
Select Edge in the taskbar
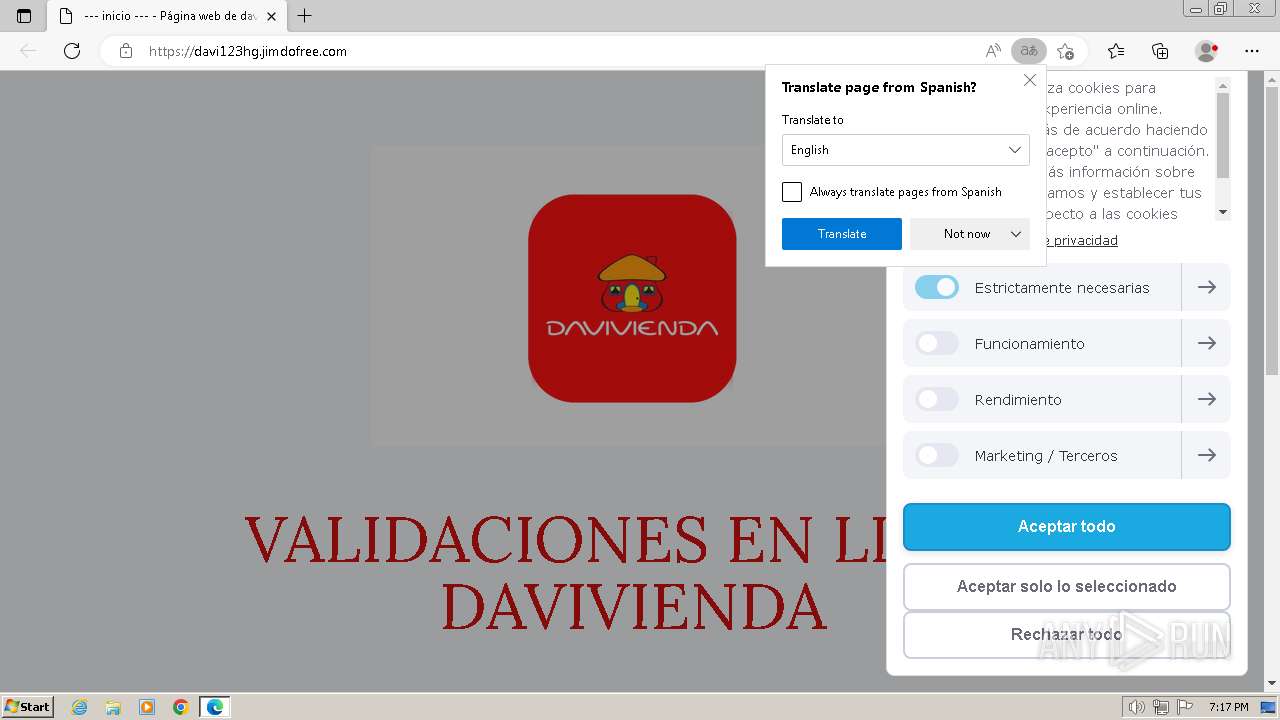[215, 707]
